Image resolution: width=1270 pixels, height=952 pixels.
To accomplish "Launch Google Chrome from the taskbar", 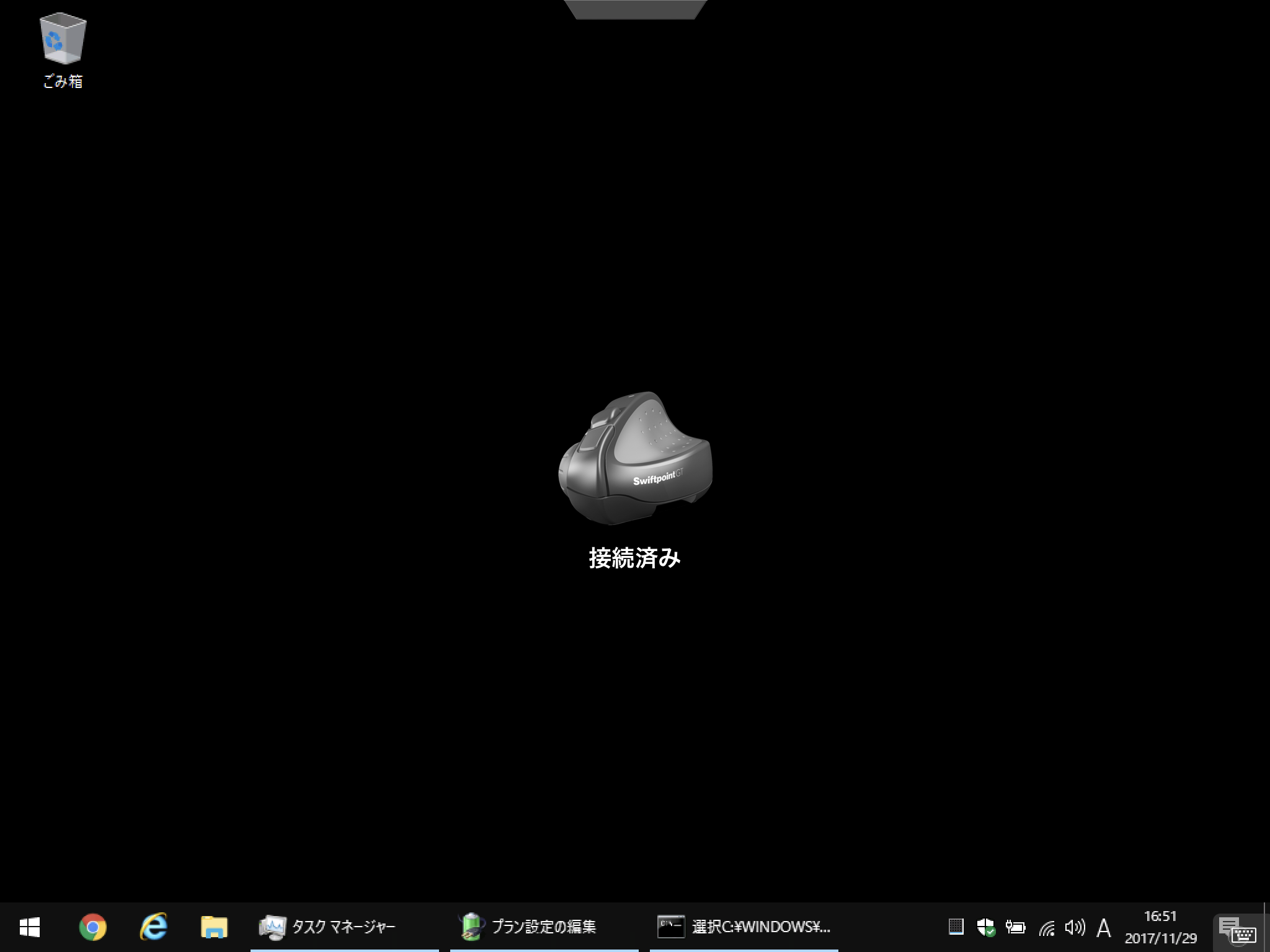I will click(x=92, y=927).
